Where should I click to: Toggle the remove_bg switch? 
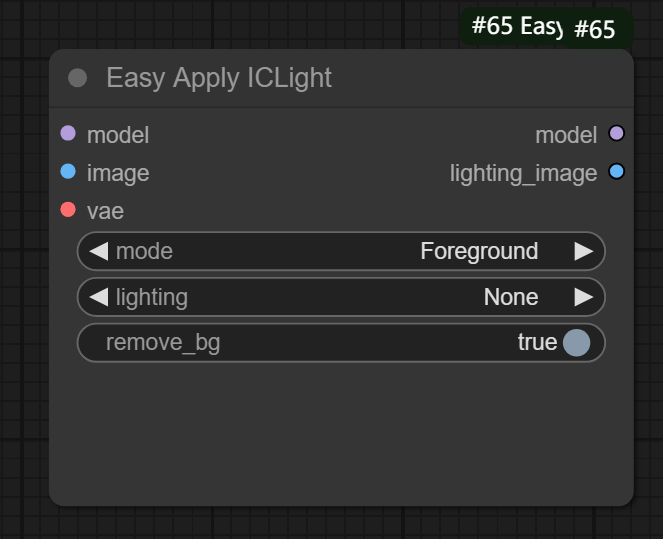click(x=576, y=343)
